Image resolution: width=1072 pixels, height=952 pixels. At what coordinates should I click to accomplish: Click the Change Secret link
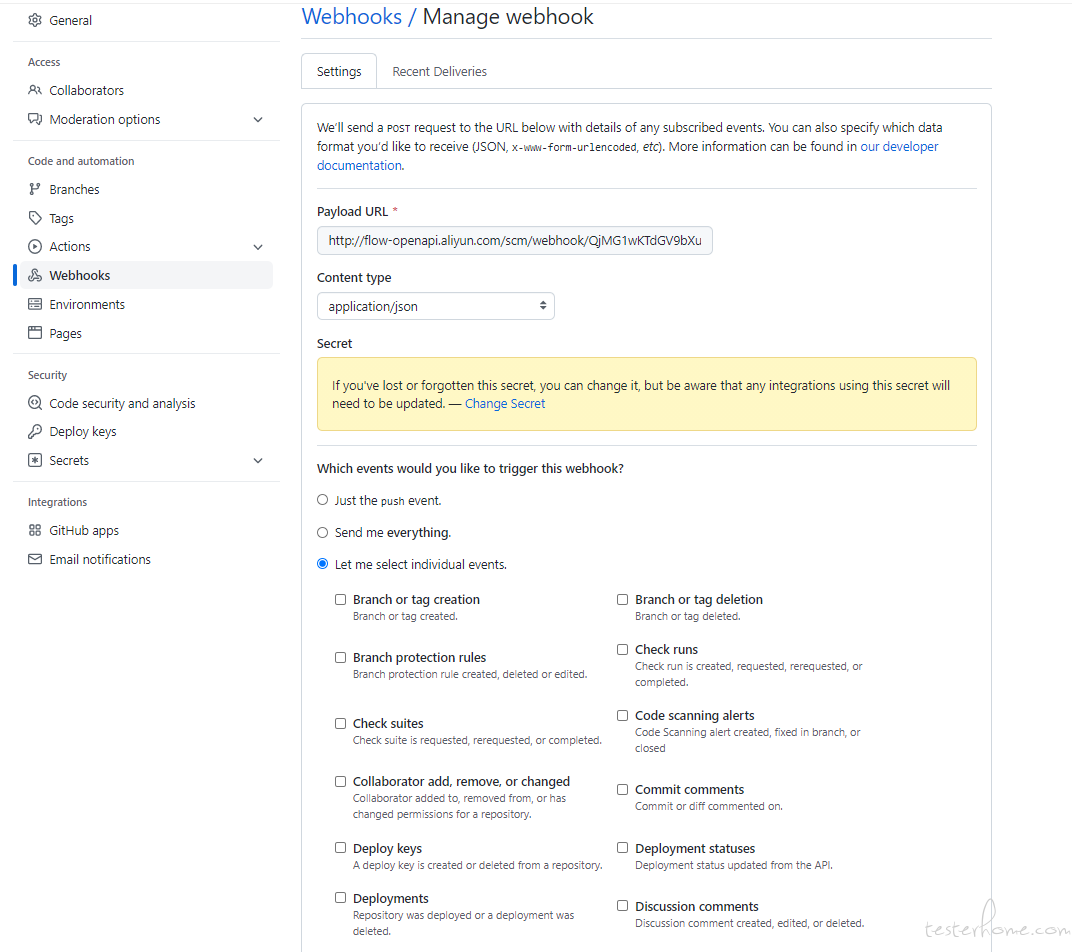coord(505,404)
